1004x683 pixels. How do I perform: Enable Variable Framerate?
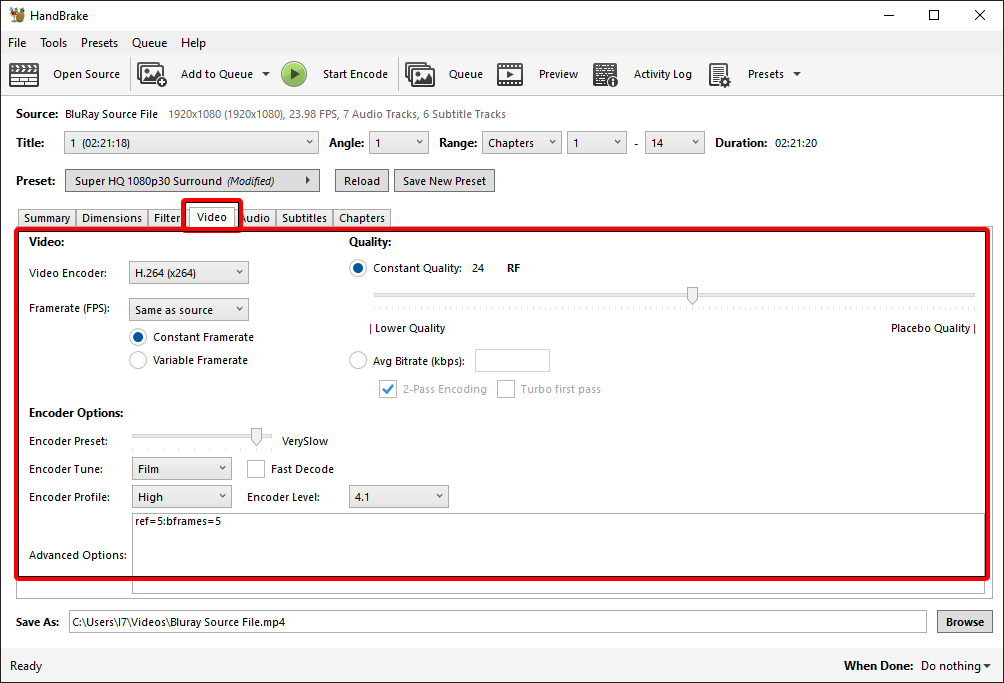(137, 360)
